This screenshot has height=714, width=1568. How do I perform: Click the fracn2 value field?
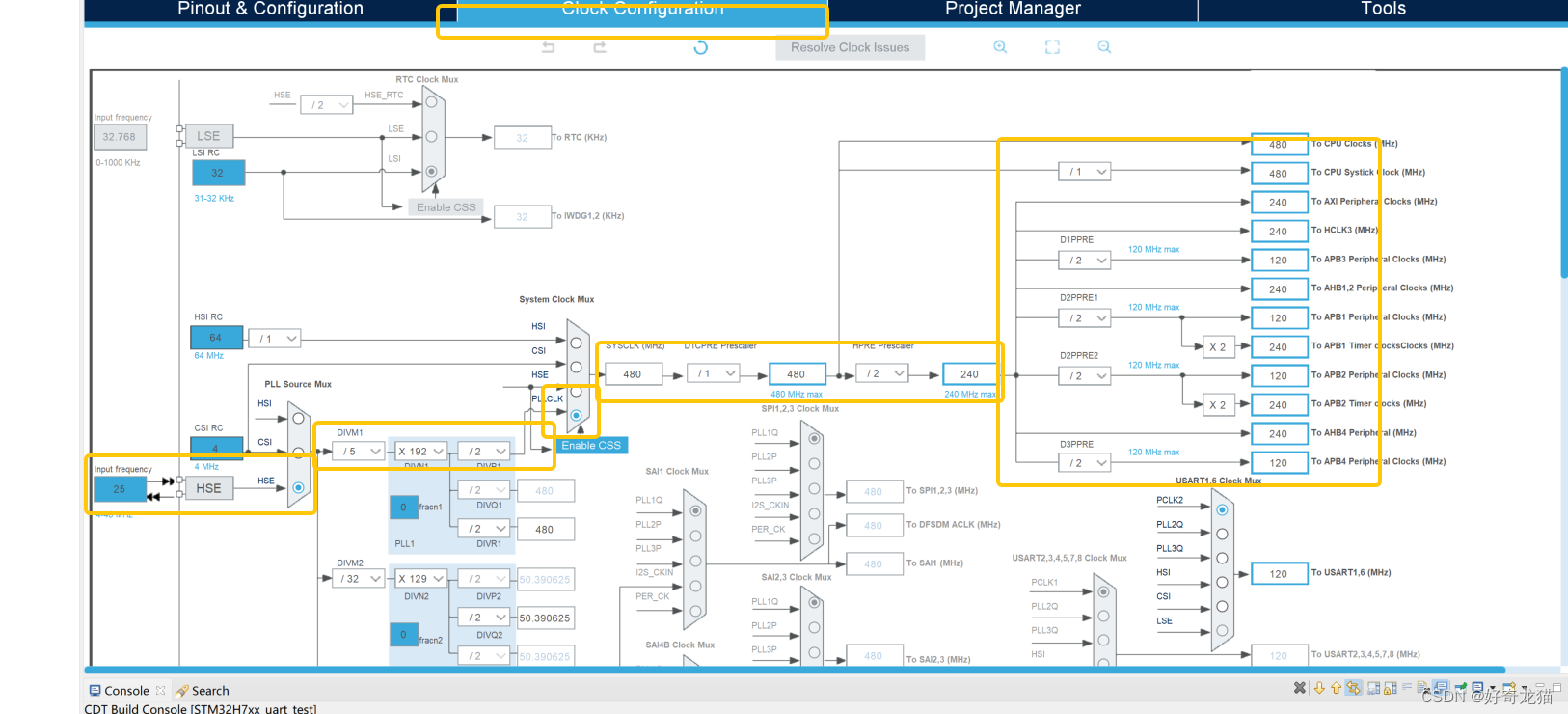pos(403,635)
